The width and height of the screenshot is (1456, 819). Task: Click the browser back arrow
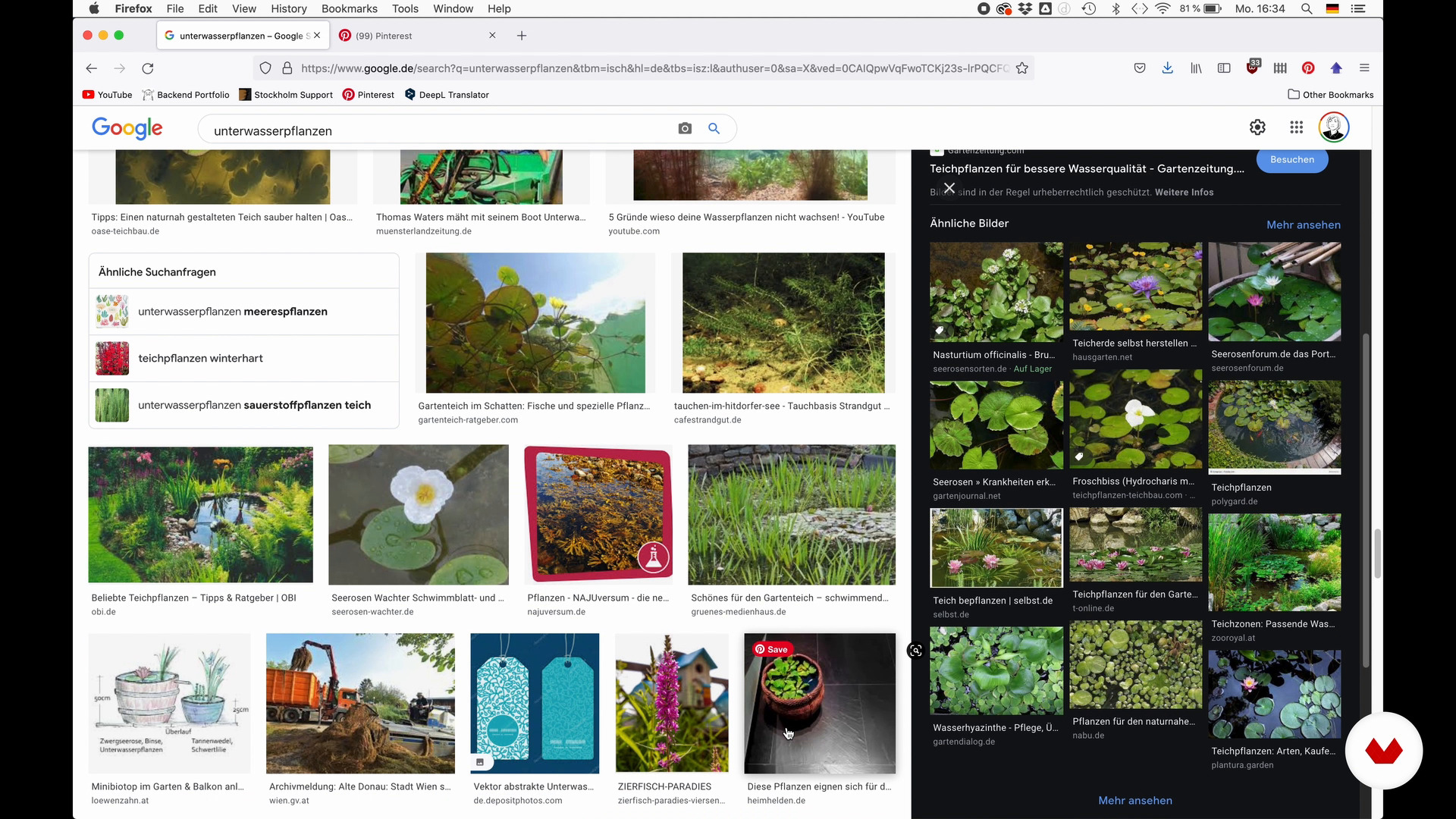[92, 68]
